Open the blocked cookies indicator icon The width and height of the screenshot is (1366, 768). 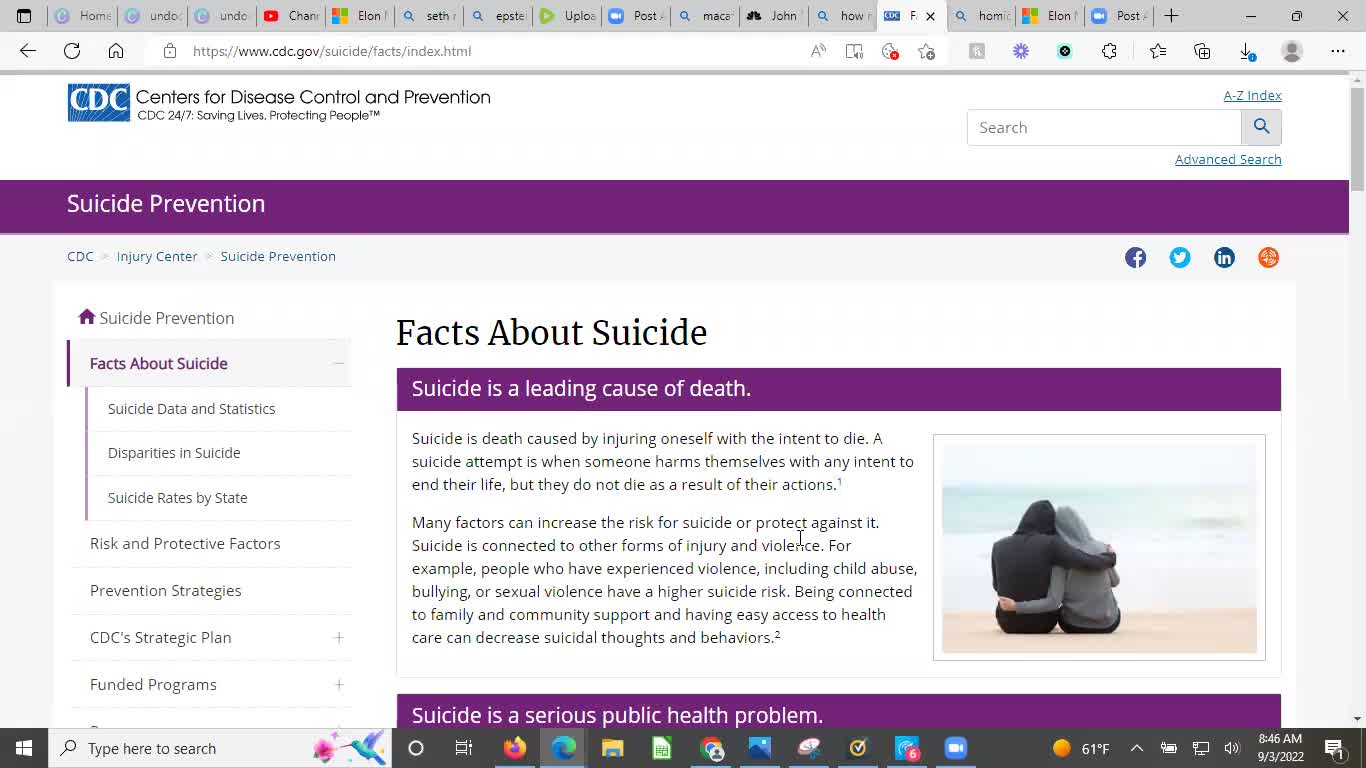pyautogui.click(x=890, y=51)
